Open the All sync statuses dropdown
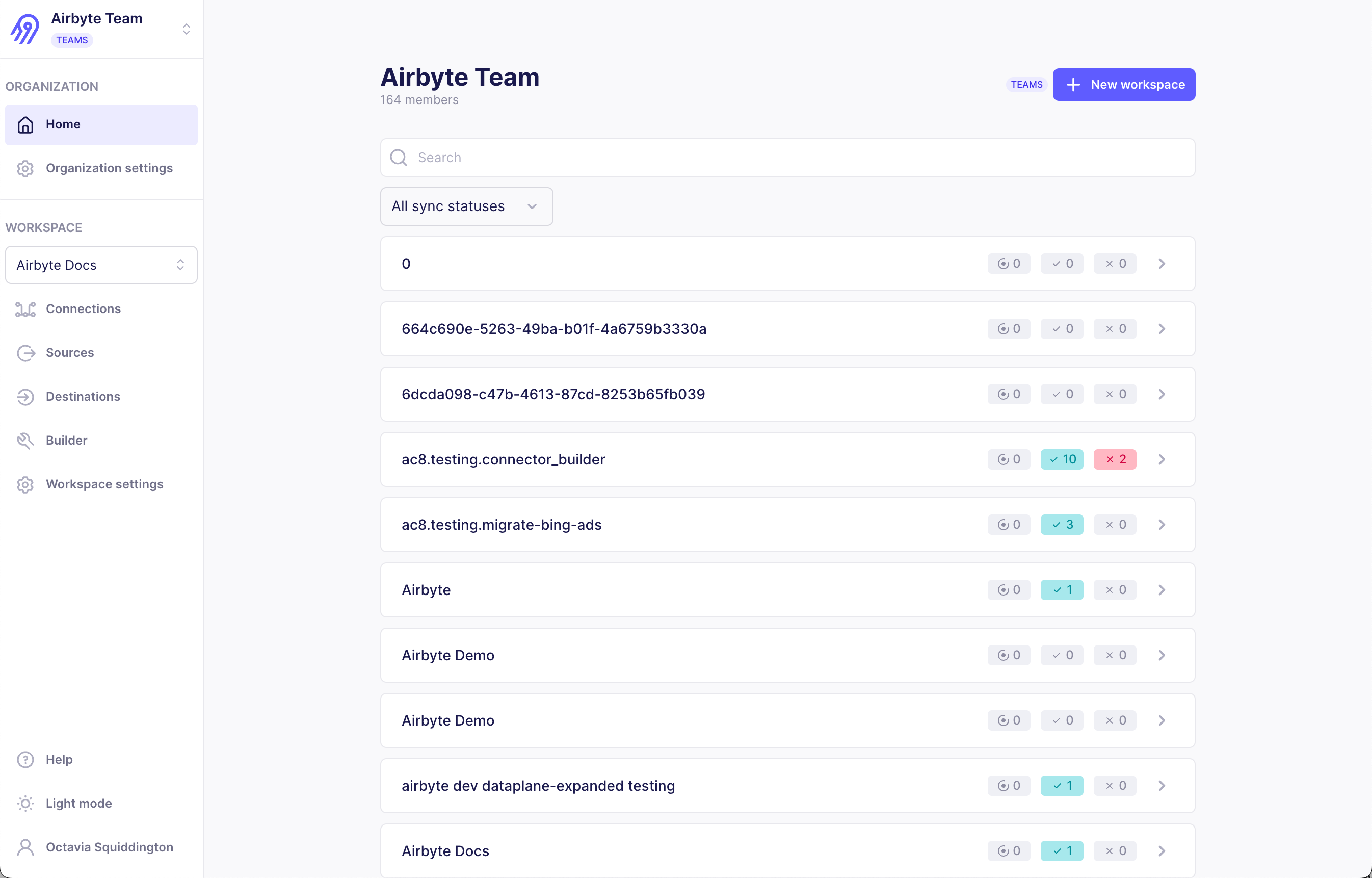Image resolution: width=1372 pixels, height=878 pixels. tap(466, 206)
